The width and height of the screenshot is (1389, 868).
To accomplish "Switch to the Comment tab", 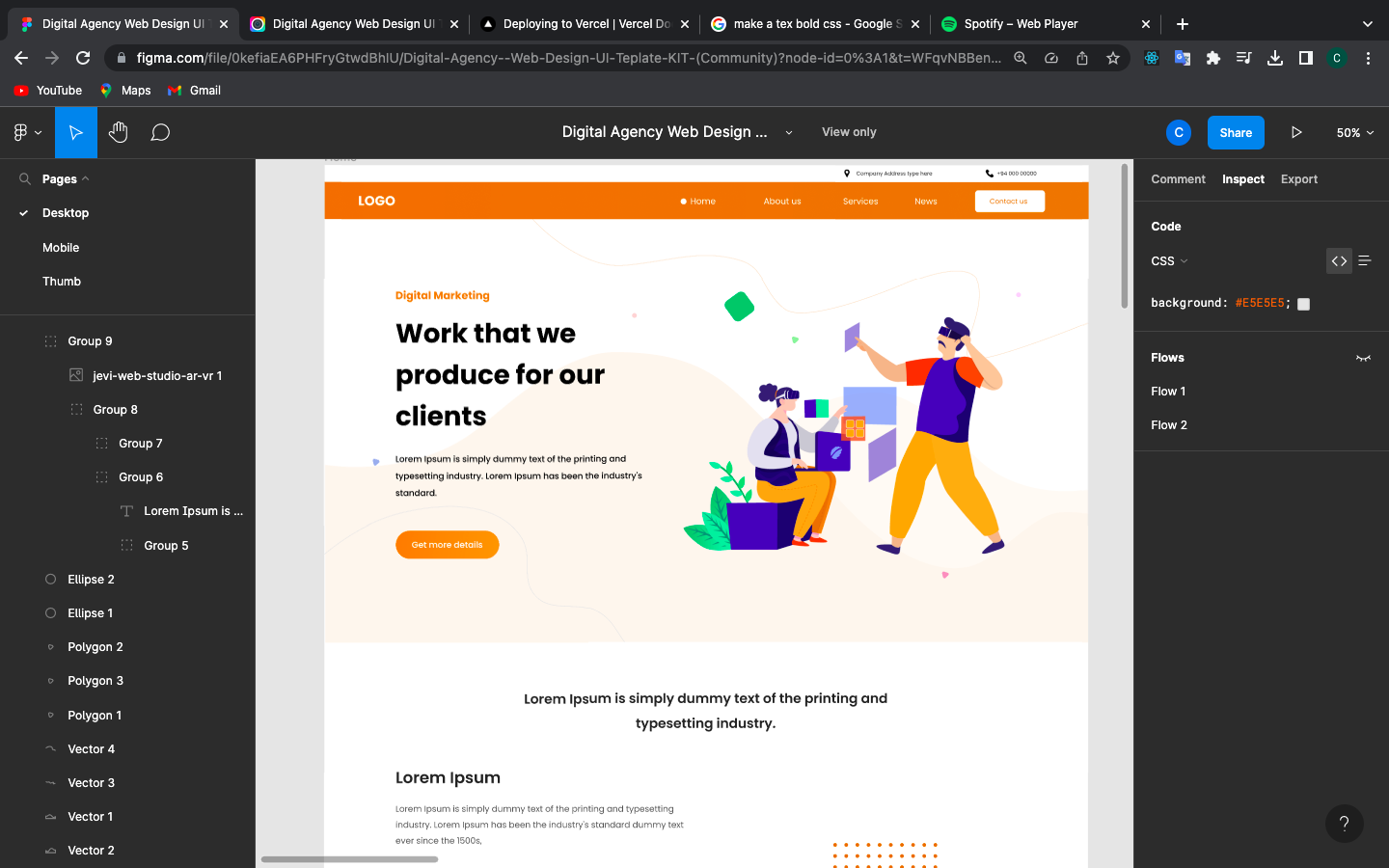I will click(1178, 179).
